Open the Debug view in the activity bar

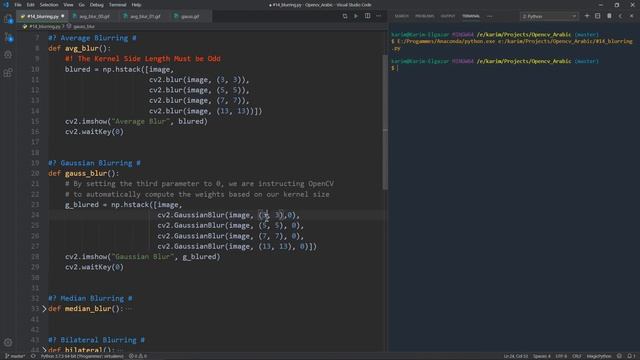pyautogui.click(x=8, y=55)
